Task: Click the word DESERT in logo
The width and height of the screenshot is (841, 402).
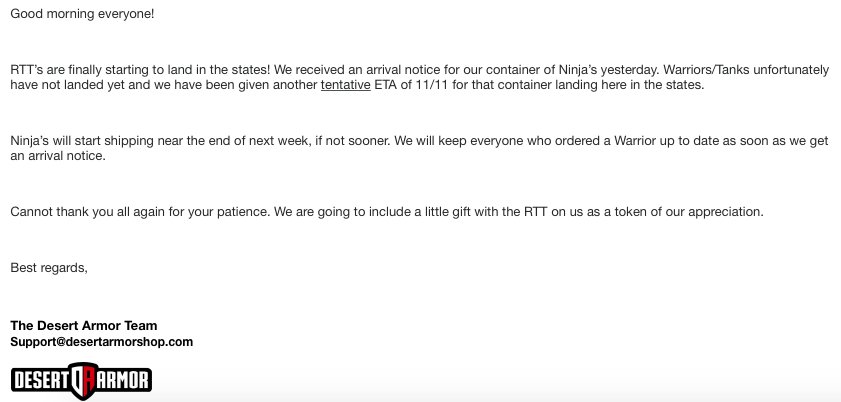Action: (41, 381)
